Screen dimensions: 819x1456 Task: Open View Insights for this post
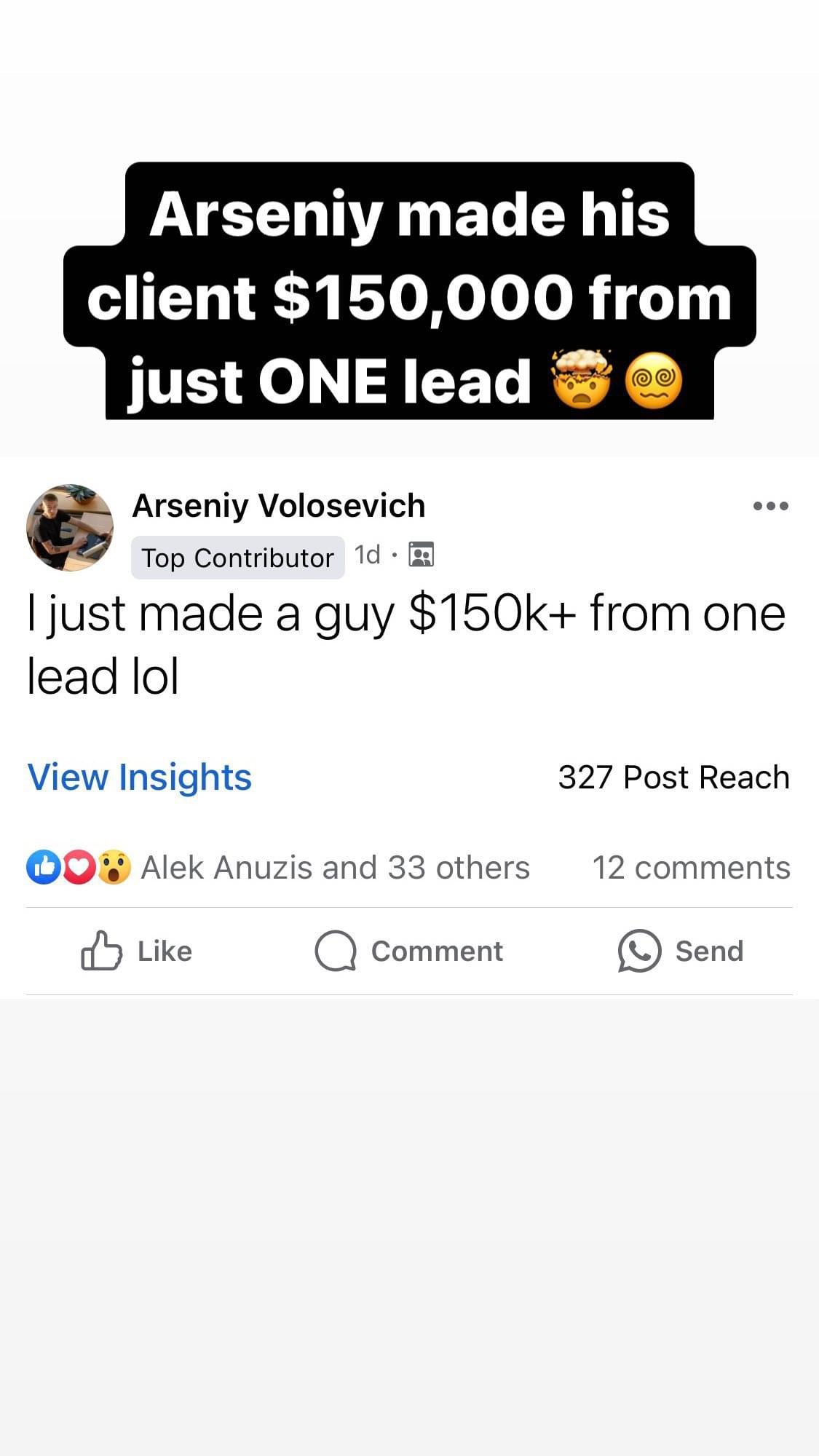pyautogui.click(x=139, y=777)
